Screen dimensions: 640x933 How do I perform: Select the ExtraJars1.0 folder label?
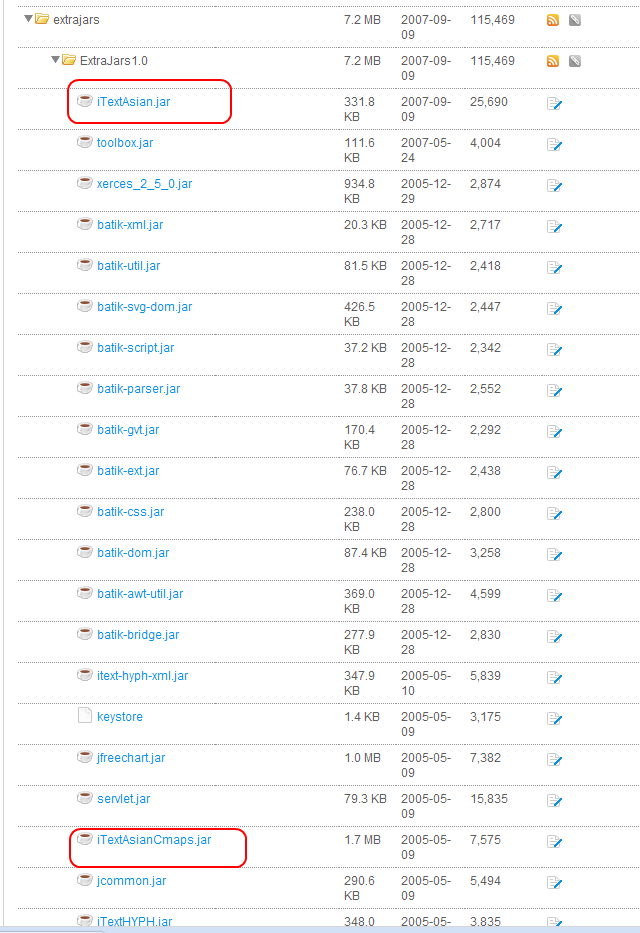pyautogui.click(x=114, y=61)
